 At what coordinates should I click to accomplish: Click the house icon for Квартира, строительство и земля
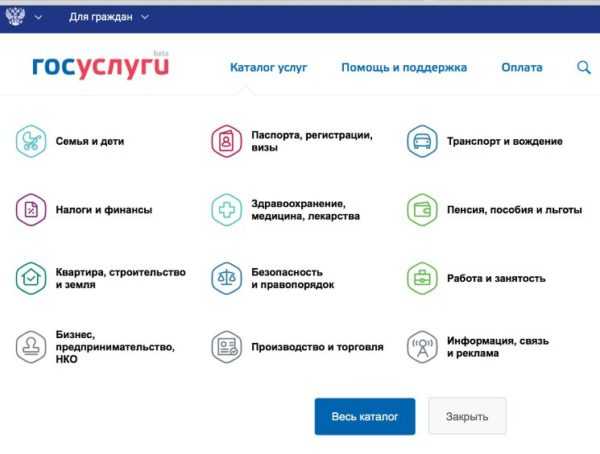(31, 278)
